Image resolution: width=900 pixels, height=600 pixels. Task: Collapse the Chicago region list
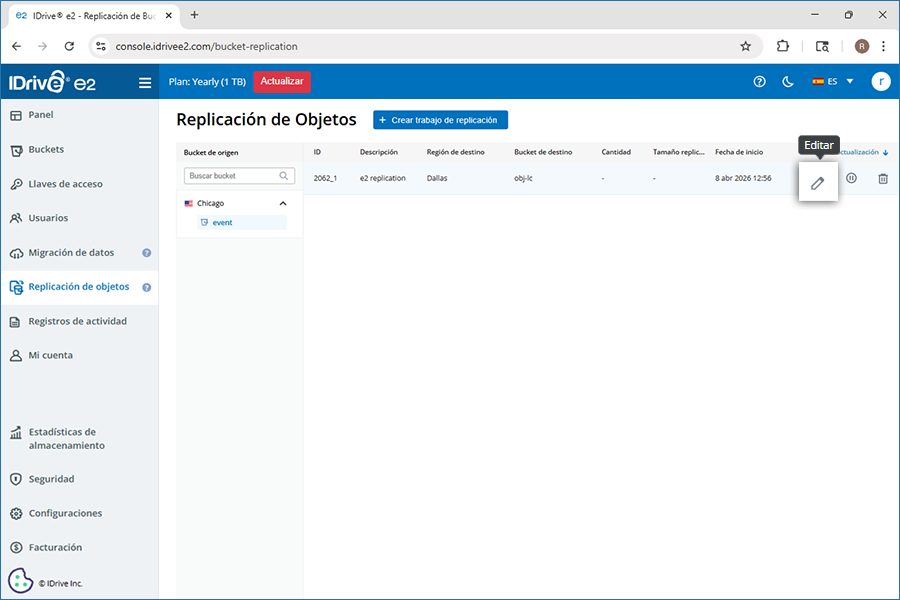(283, 203)
